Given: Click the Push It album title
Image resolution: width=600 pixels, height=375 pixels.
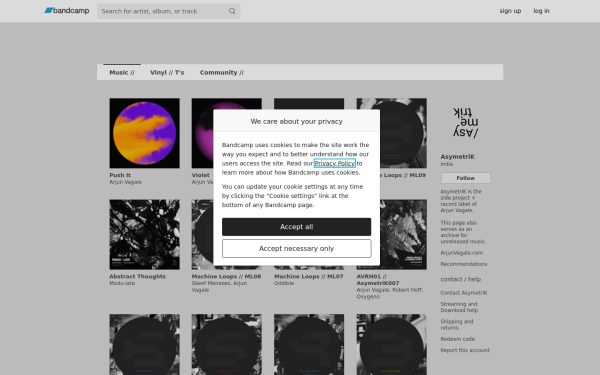Looking at the screenshot, I should (120, 175).
